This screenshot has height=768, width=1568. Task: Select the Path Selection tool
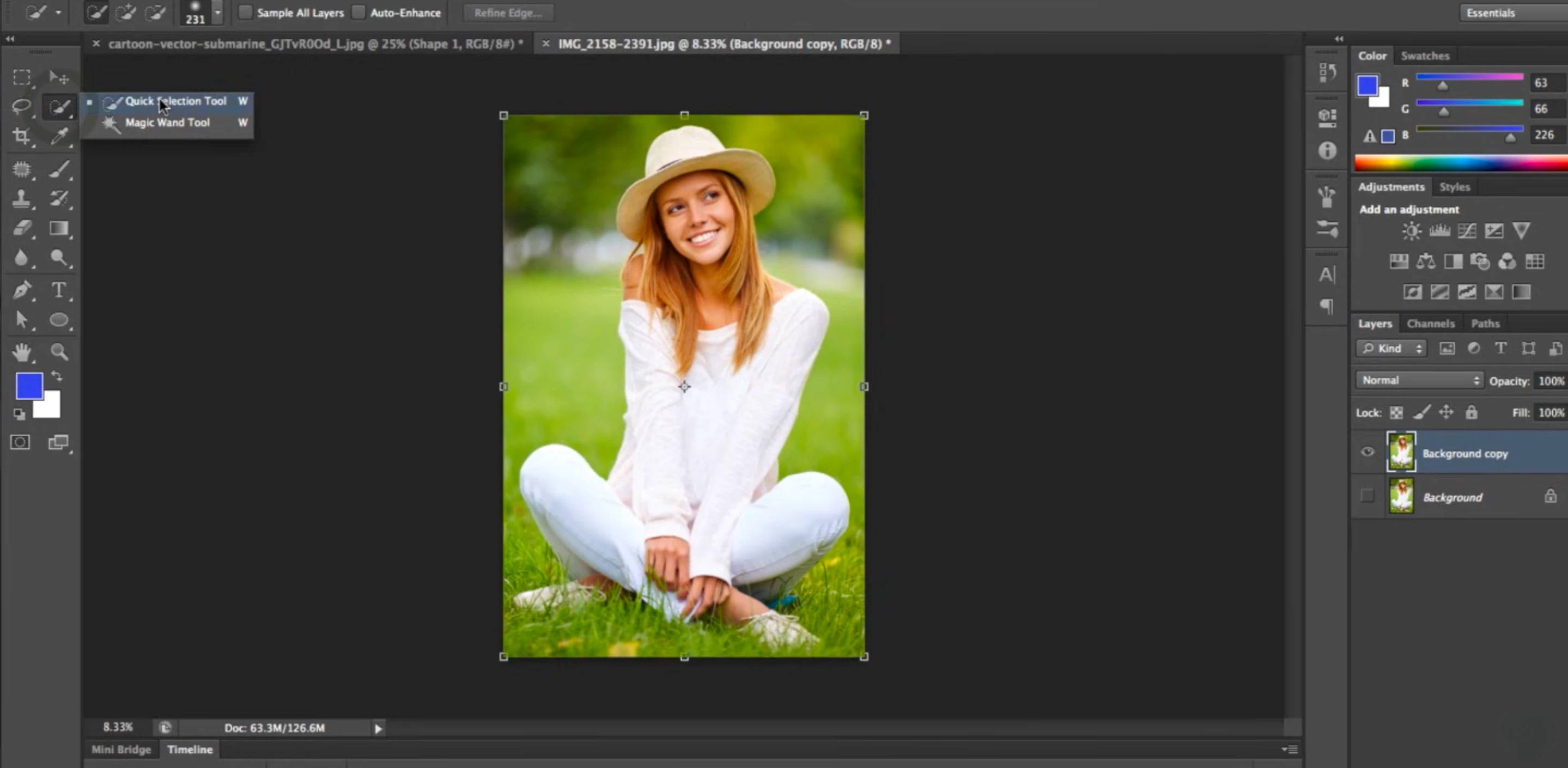pyautogui.click(x=22, y=320)
